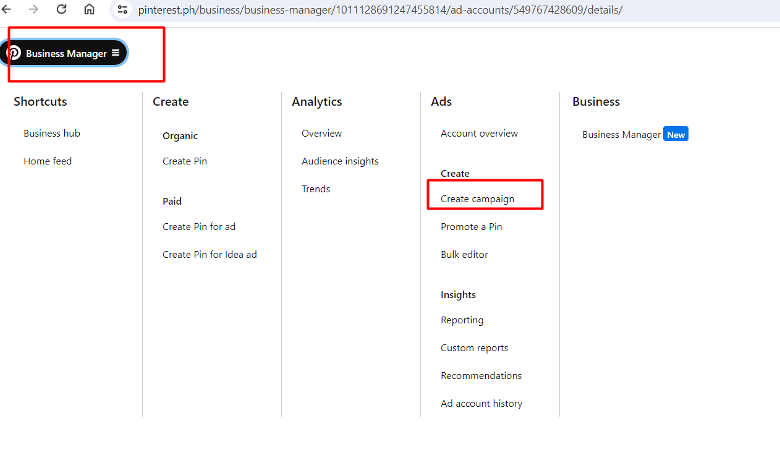The width and height of the screenshot is (780, 450).
Task: Click the Organic subheading
Action: [x=180, y=136]
